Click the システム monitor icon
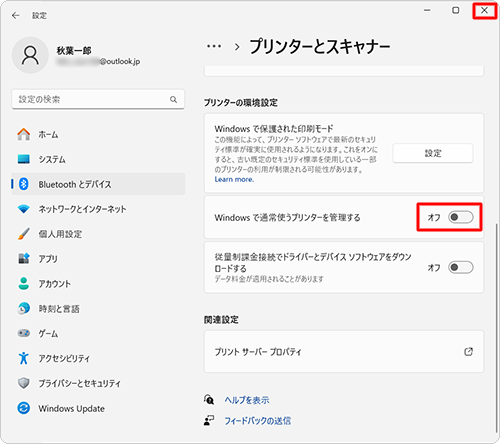The width and height of the screenshot is (500, 444). (x=24, y=159)
